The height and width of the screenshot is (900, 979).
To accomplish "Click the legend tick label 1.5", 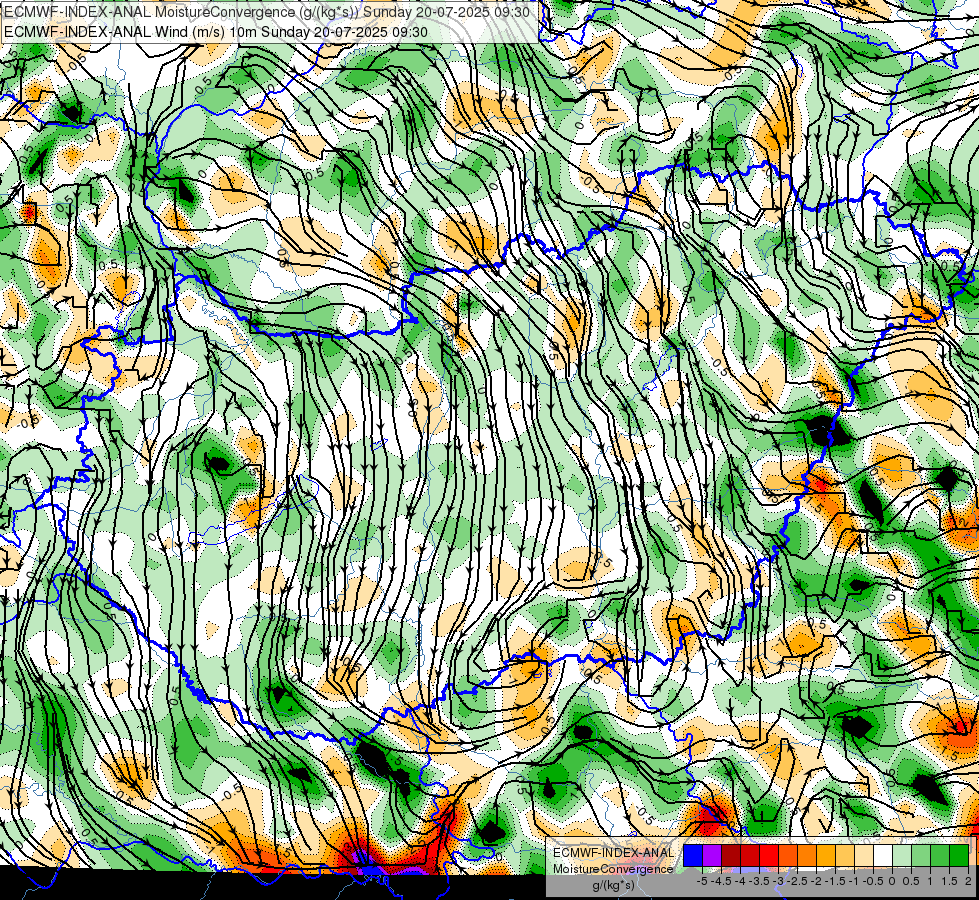I will coord(950,881).
